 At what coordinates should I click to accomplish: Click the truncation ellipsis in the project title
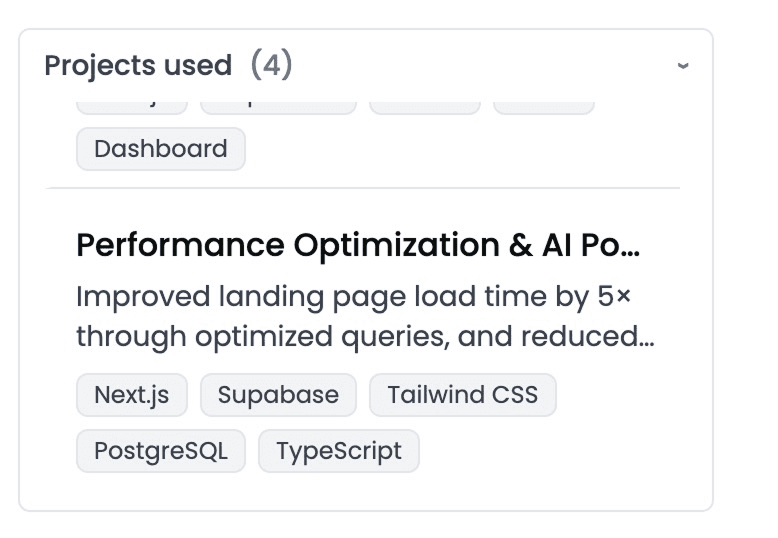pos(630,246)
